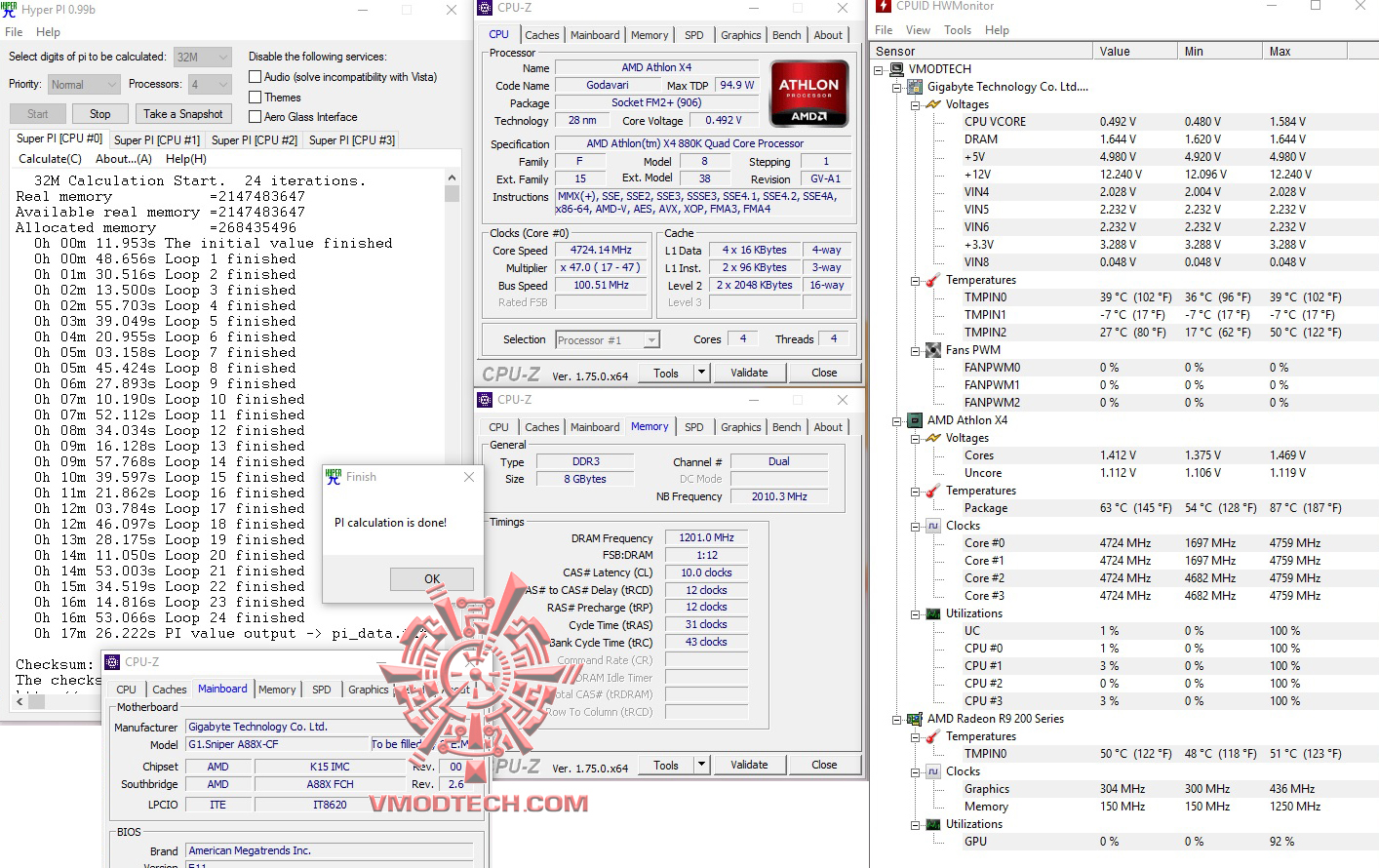Screen dimensions: 1379x868
Task: Click the Temperatures icon under AMD Athlon X4
Action: (933, 491)
